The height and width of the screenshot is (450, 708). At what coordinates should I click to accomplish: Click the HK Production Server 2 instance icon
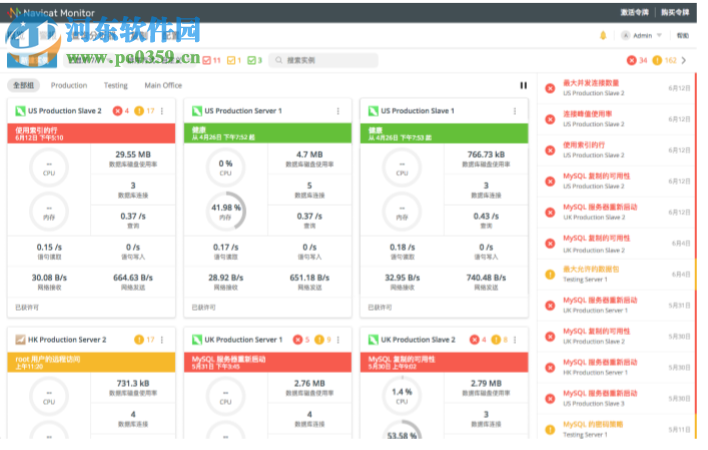(x=20, y=340)
